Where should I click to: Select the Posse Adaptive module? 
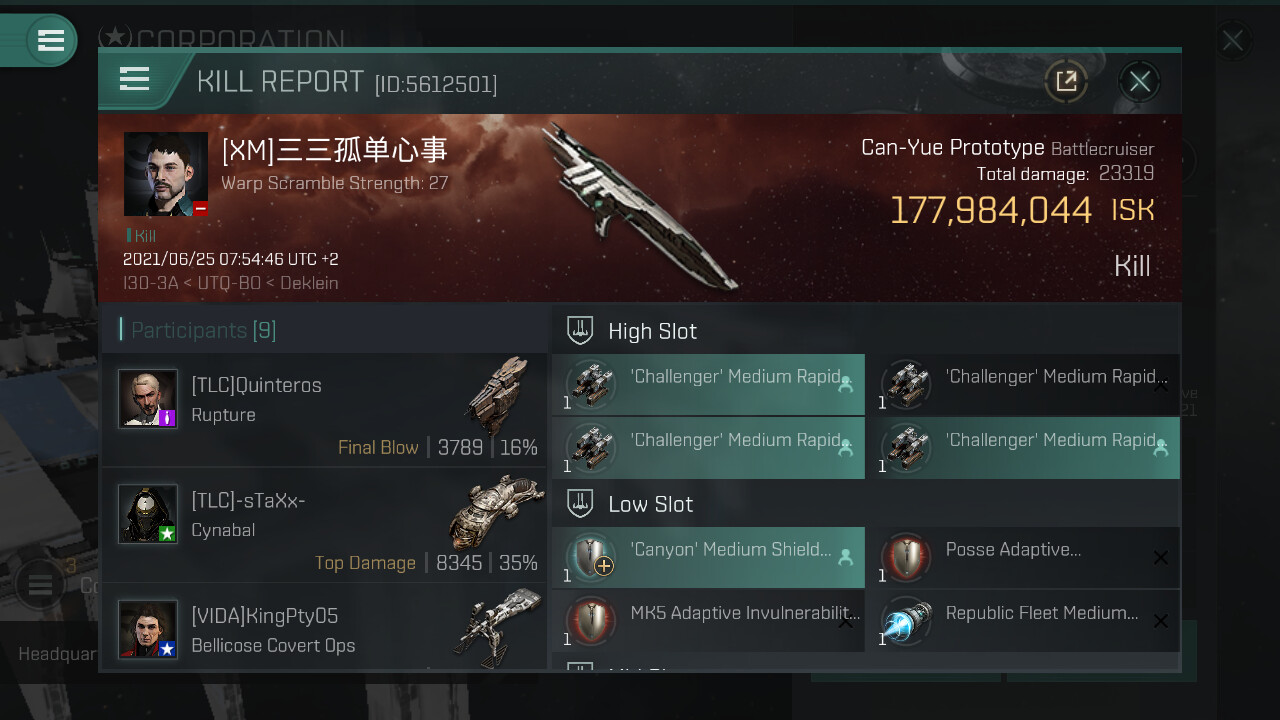point(1023,558)
